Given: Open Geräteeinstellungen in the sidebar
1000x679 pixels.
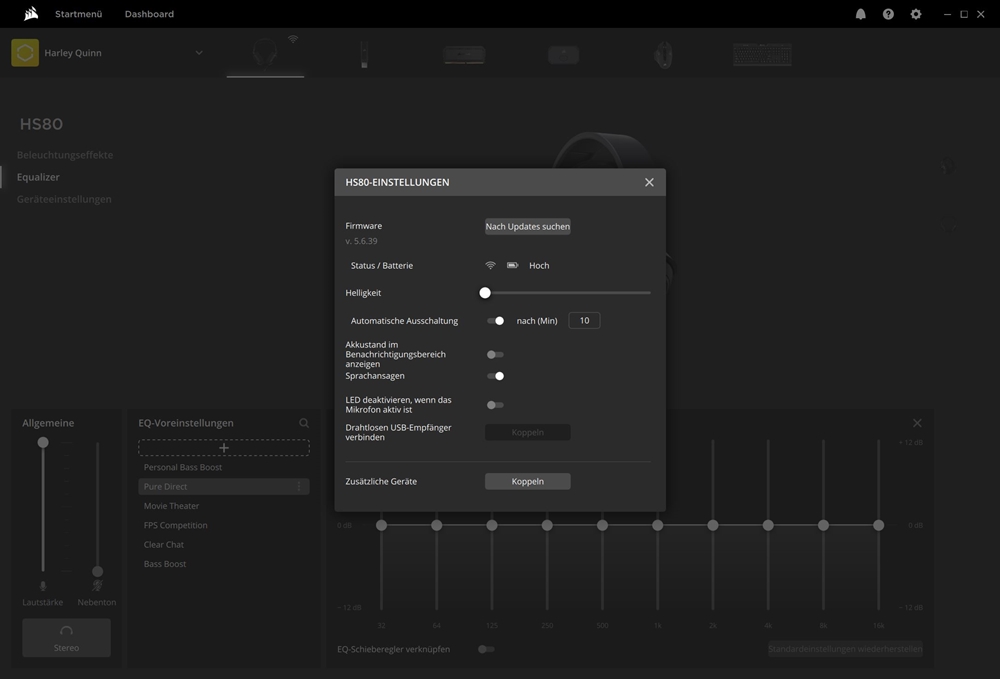Looking at the screenshot, I should [x=64, y=199].
